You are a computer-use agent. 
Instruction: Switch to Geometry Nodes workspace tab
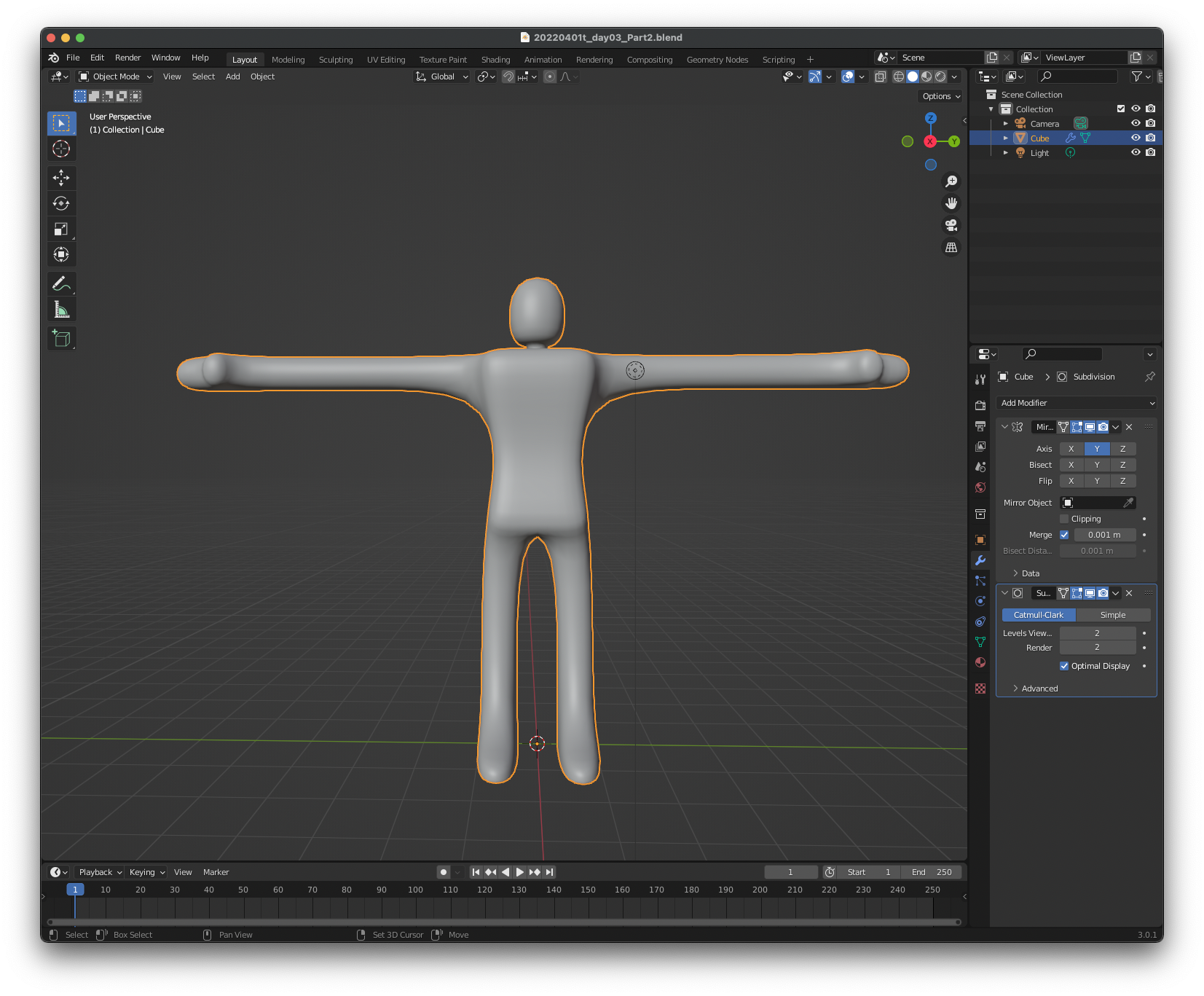point(717,60)
